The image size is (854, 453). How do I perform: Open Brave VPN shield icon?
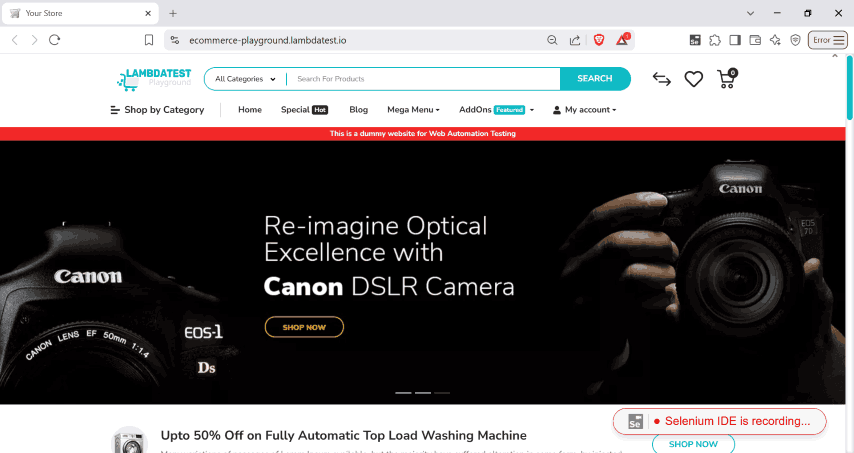795,40
